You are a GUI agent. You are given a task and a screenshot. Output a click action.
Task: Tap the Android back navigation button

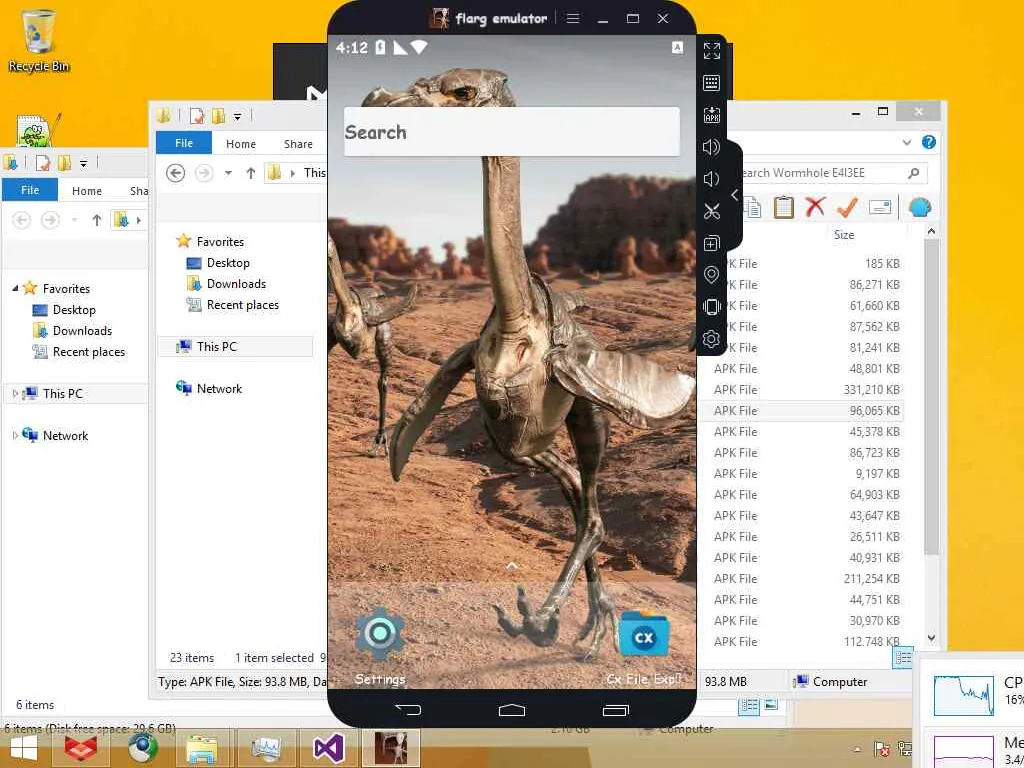click(x=408, y=709)
